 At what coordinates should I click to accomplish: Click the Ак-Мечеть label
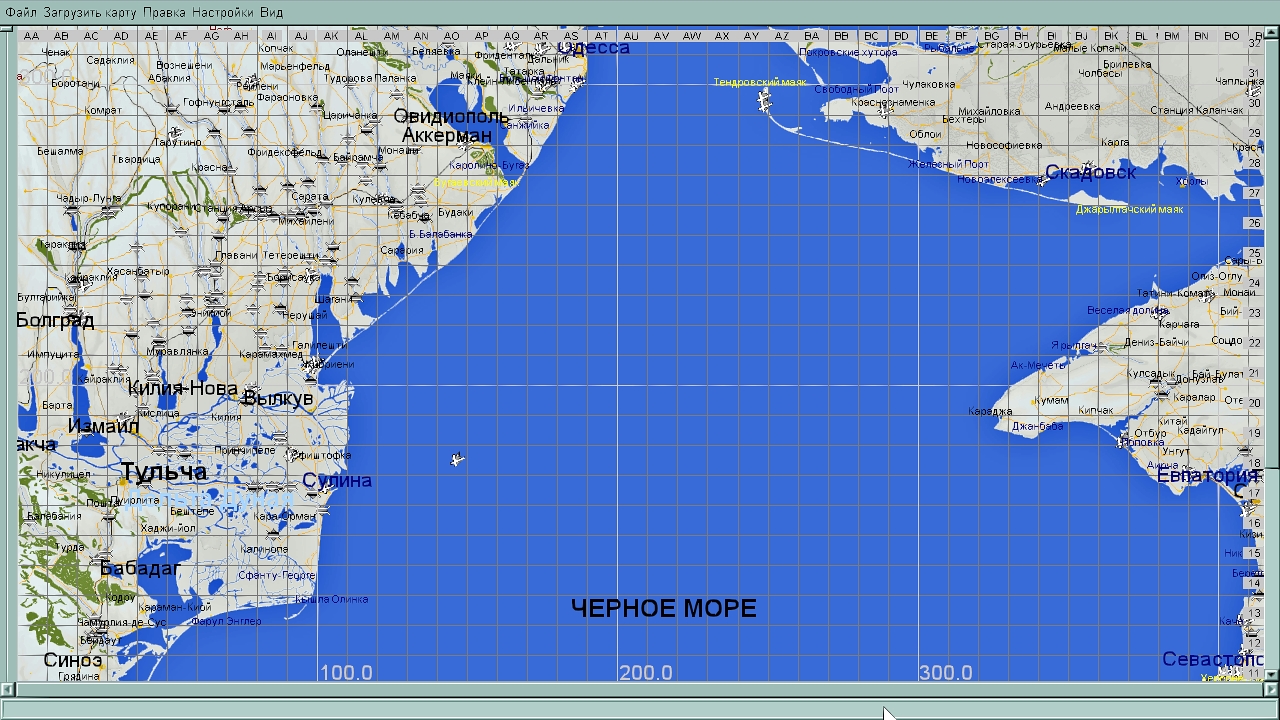(1039, 366)
